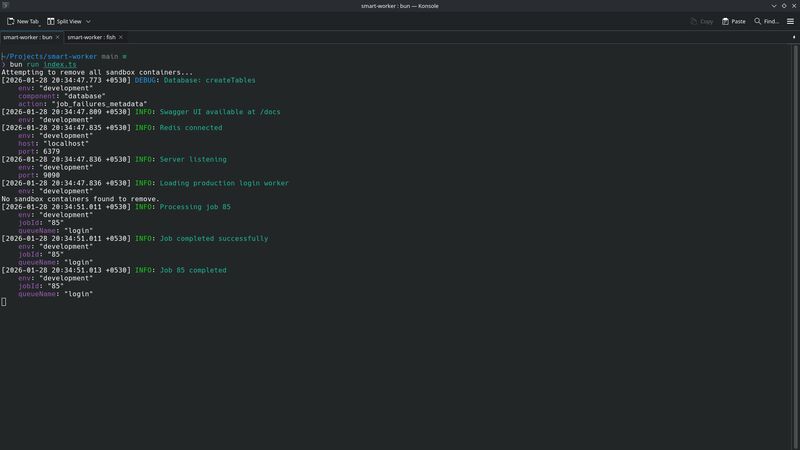Viewport: 800px width, 450px height.
Task: Click the terminal vertical scrollbar
Action: 795,246
